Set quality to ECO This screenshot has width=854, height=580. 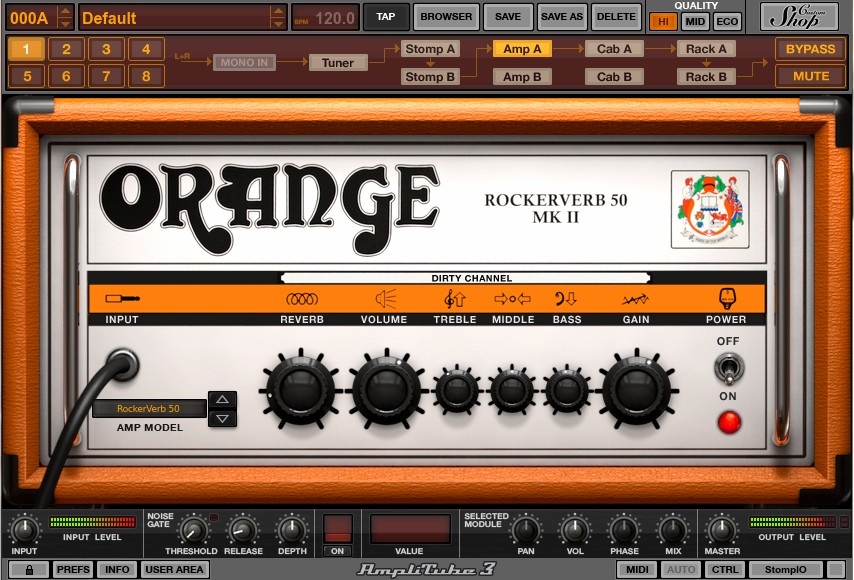[727, 22]
